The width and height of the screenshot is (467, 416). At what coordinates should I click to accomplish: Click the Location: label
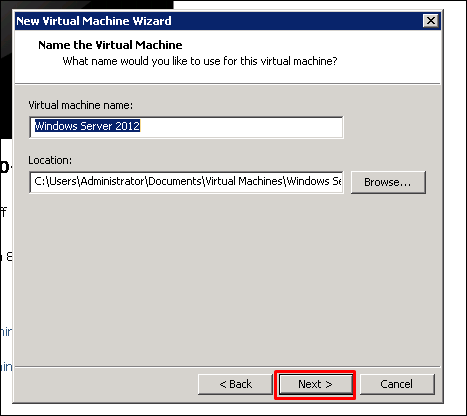coord(50,160)
